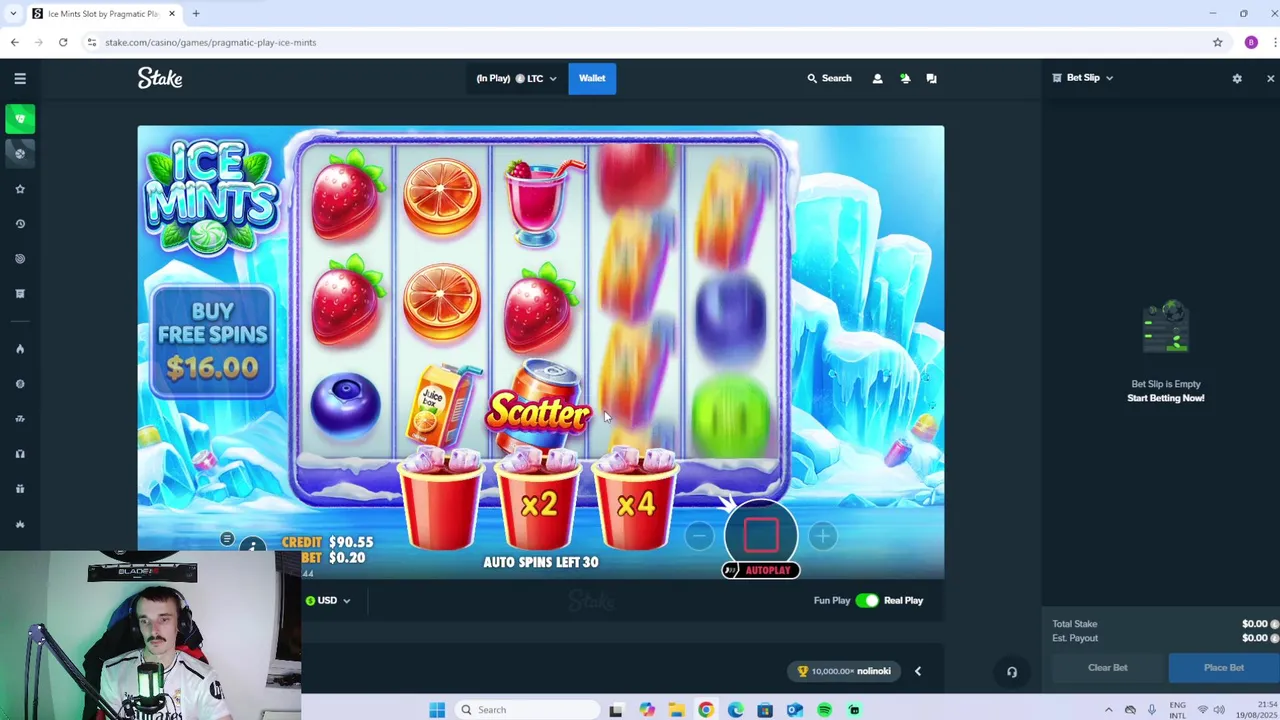The width and height of the screenshot is (1280, 720).
Task: Open the Windows Start menu
Action: coord(437,710)
